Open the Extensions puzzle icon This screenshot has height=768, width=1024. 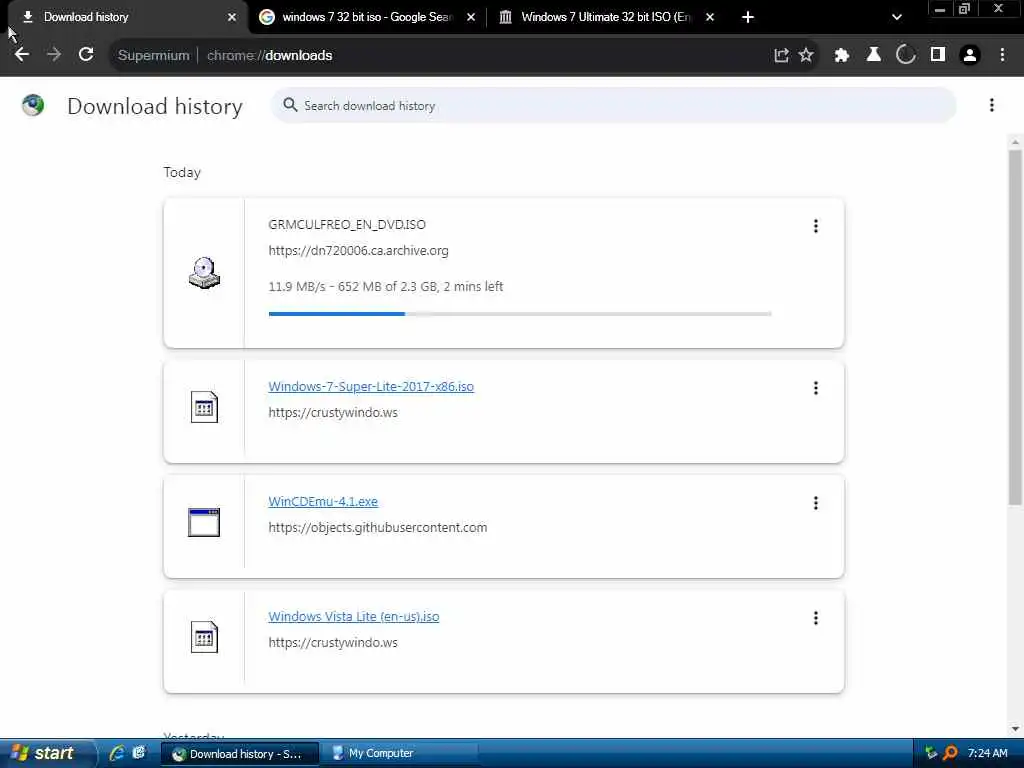[842, 56]
